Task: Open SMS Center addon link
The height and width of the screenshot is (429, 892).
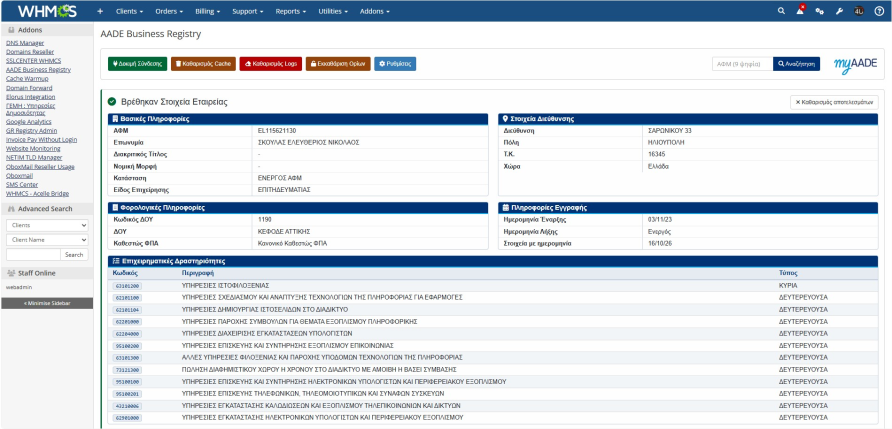Action: point(22,185)
